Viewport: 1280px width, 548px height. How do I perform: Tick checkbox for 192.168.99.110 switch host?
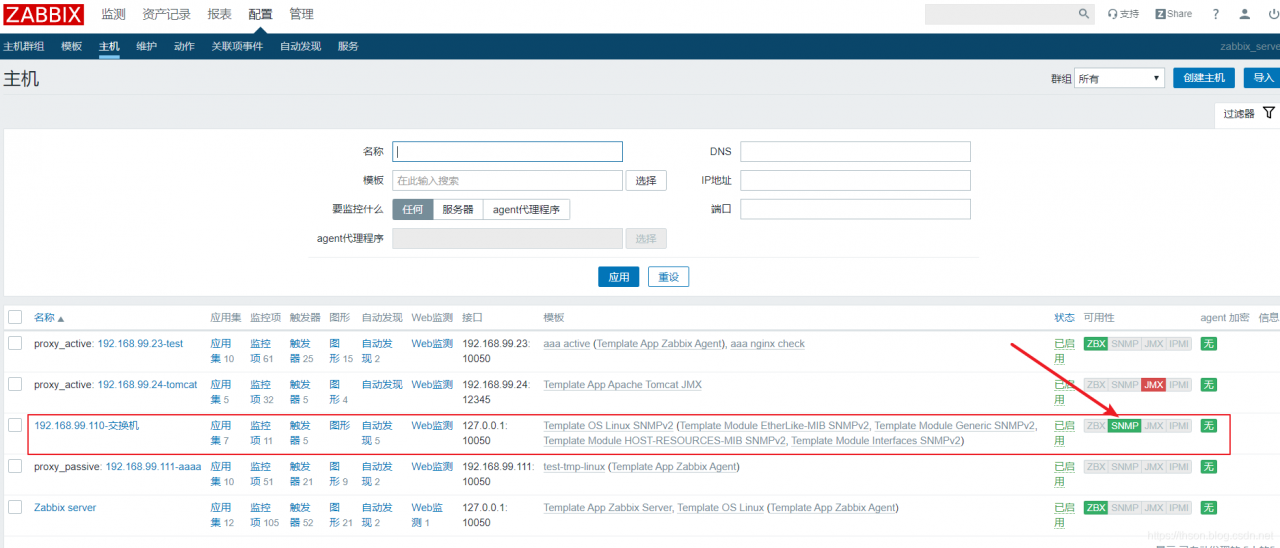[x=15, y=425]
